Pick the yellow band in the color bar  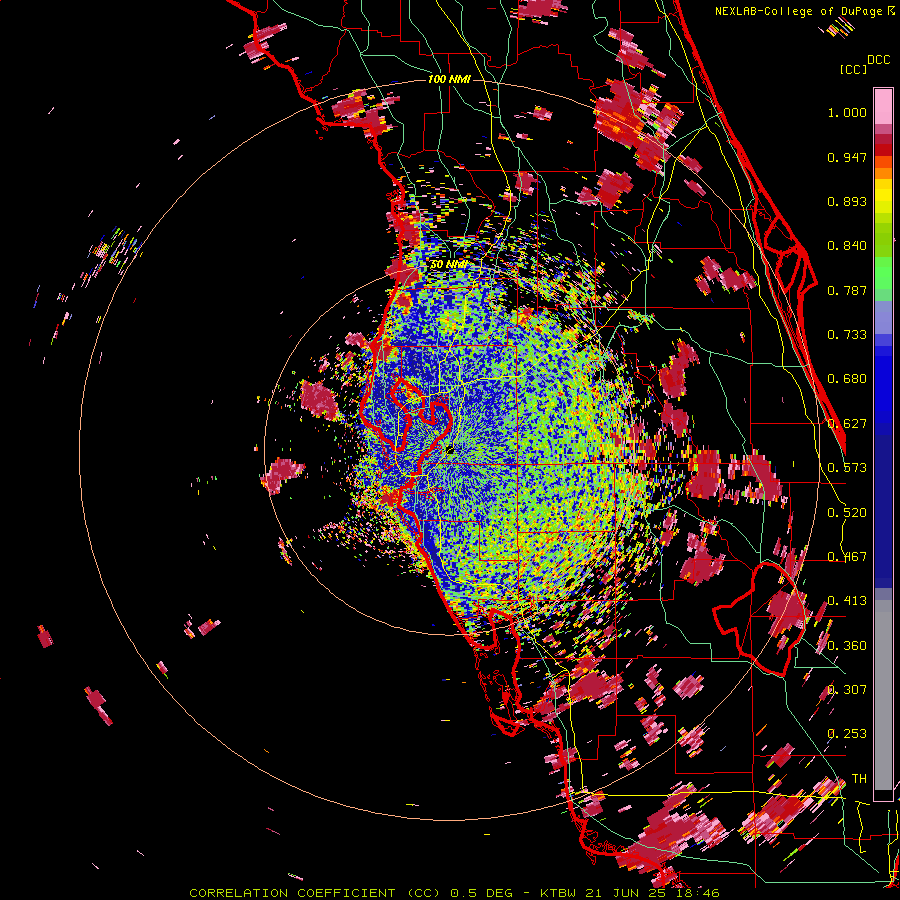click(x=883, y=197)
